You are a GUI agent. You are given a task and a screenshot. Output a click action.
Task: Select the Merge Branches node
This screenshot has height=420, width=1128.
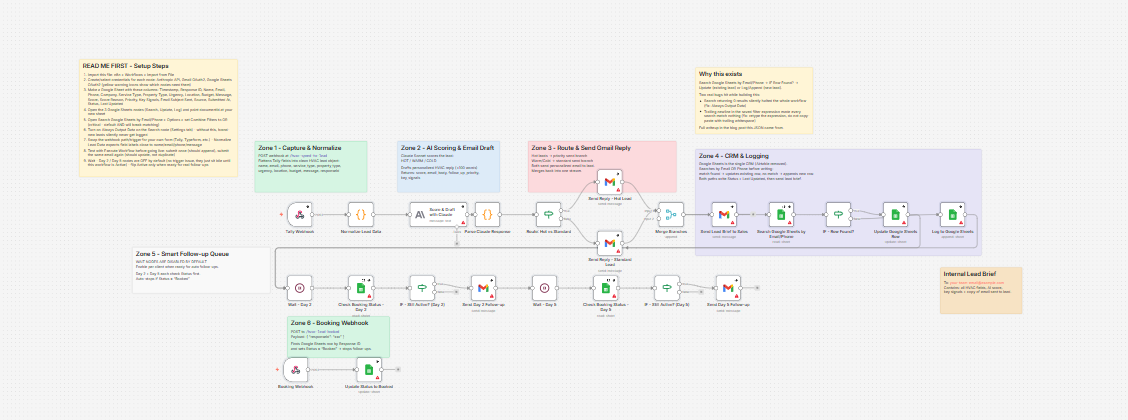tap(672, 214)
